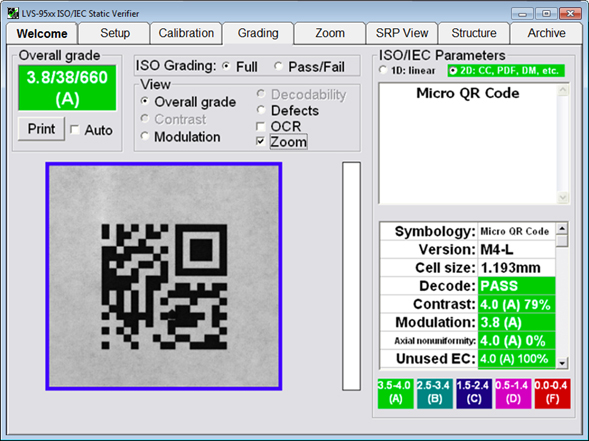Click the red 0.0-0.4 (F) legend swatch
Viewport: 589px width, 441px height.
click(552, 394)
